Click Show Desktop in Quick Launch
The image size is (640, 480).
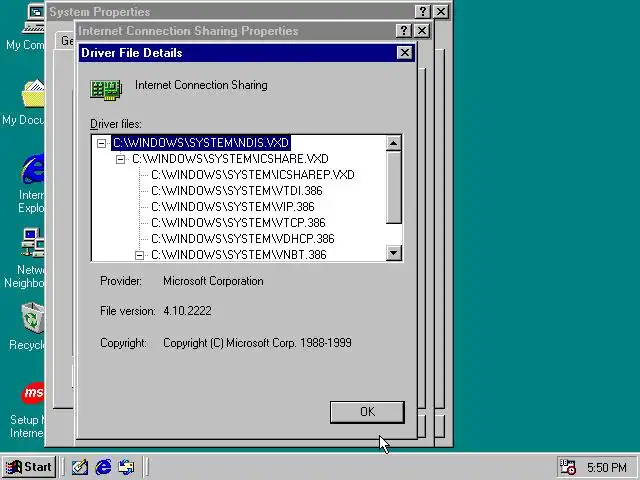[80, 467]
